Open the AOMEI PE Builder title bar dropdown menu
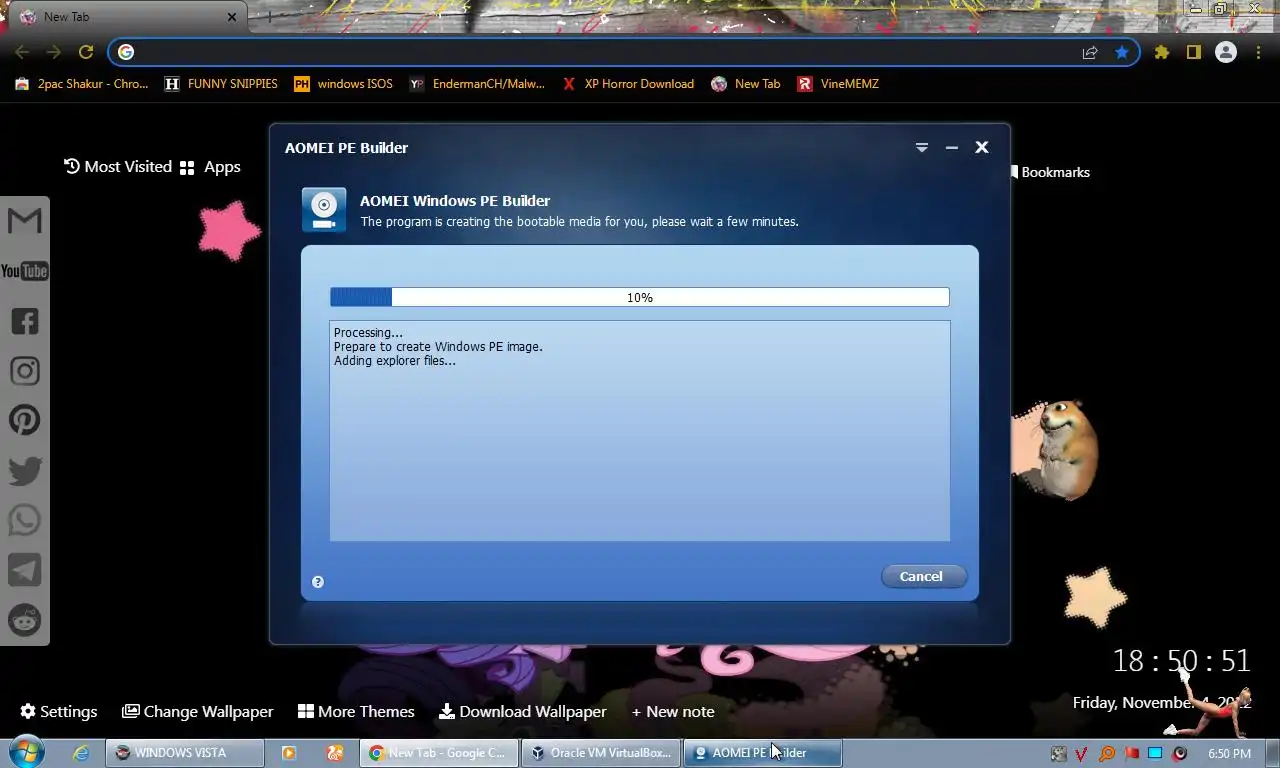 tap(922, 147)
